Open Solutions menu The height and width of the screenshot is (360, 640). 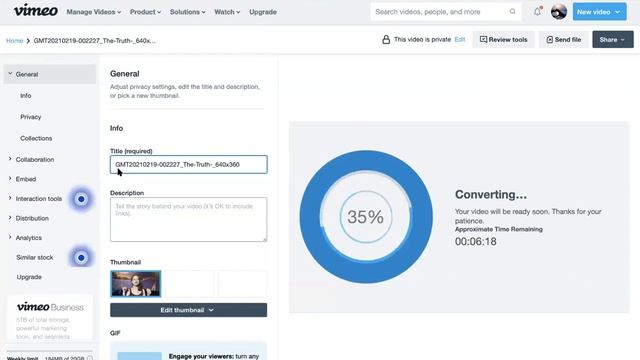188,12
